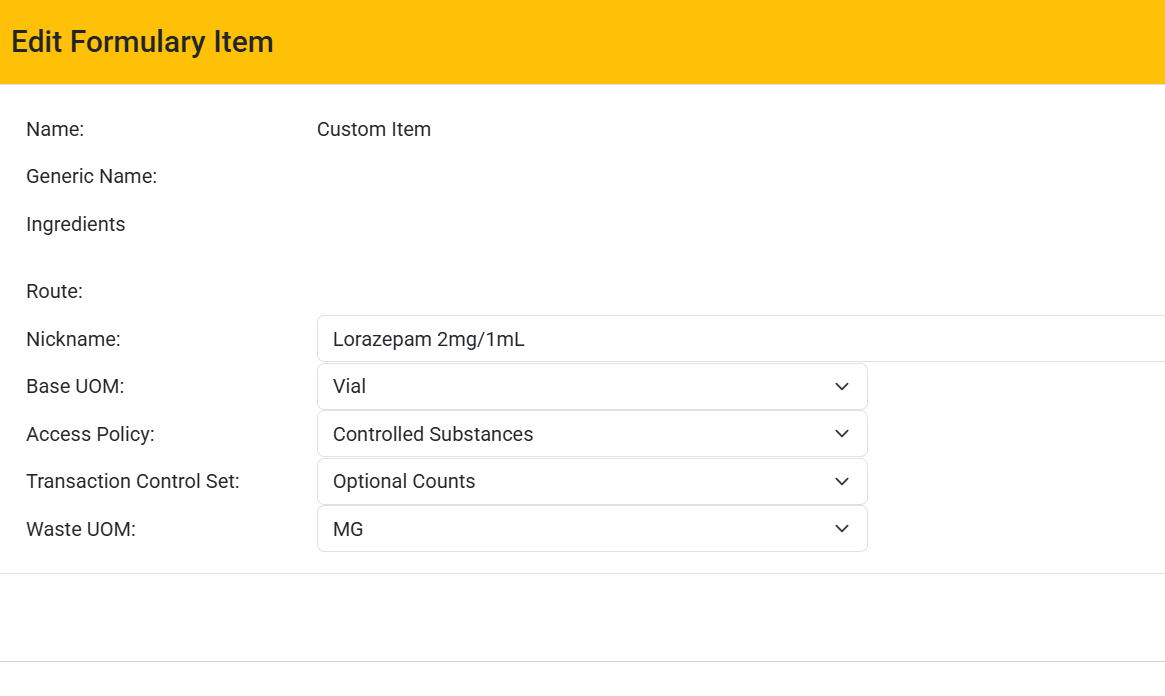Select the Ingredients label
The height and width of the screenshot is (696, 1165).
(x=76, y=224)
